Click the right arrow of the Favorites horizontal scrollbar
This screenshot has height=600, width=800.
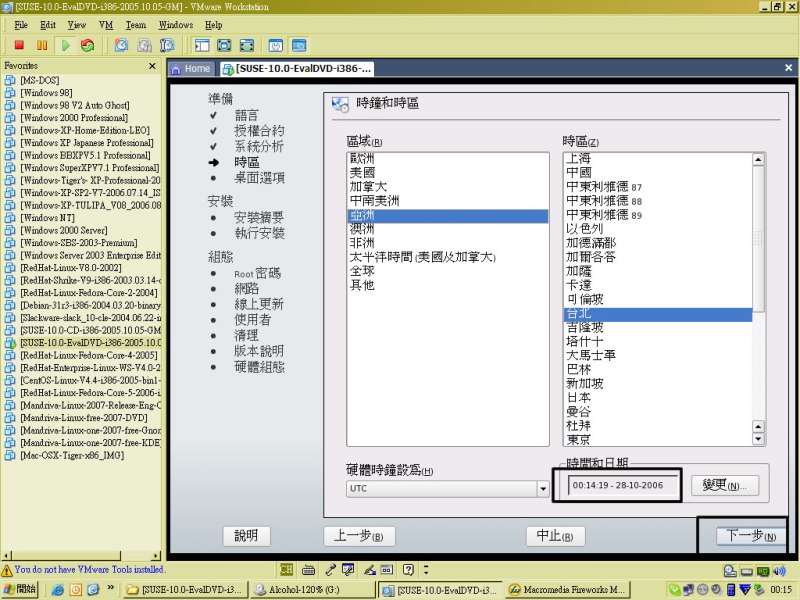(x=156, y=556)
